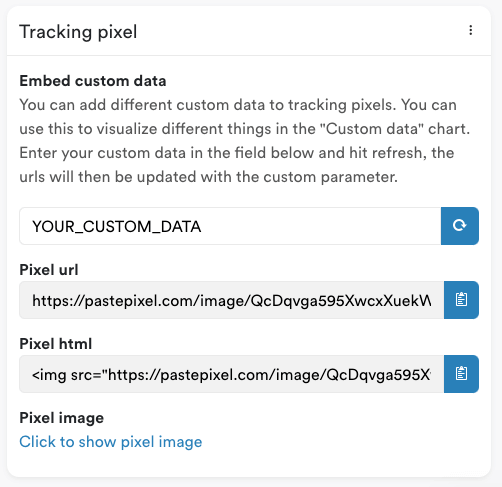Click the word "visualize" in the description
Image resolution: width=502 pixels, height=487 pixels.
(127, 129)
